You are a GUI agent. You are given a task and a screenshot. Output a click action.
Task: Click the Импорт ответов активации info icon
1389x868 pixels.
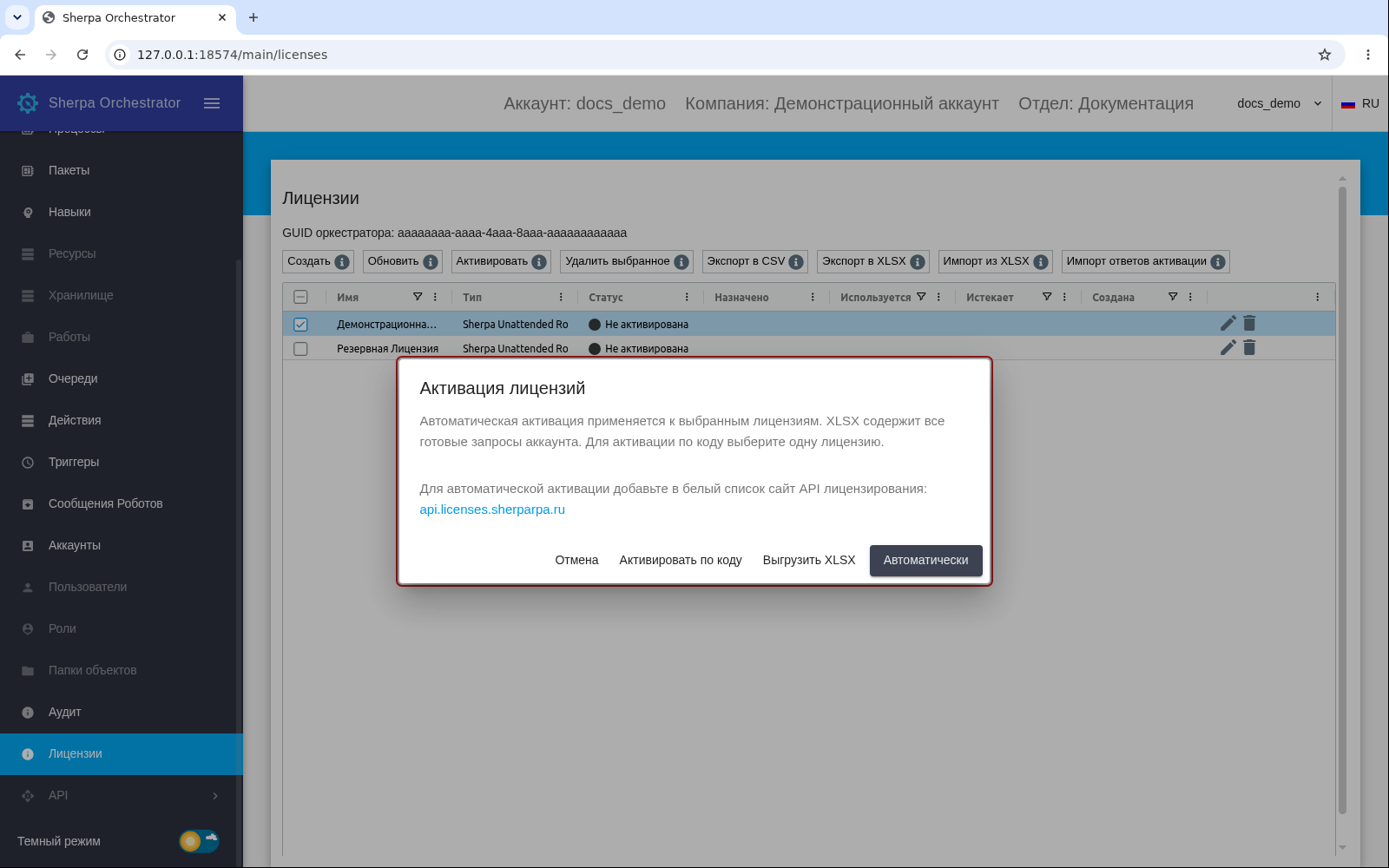click(1218, 262)
